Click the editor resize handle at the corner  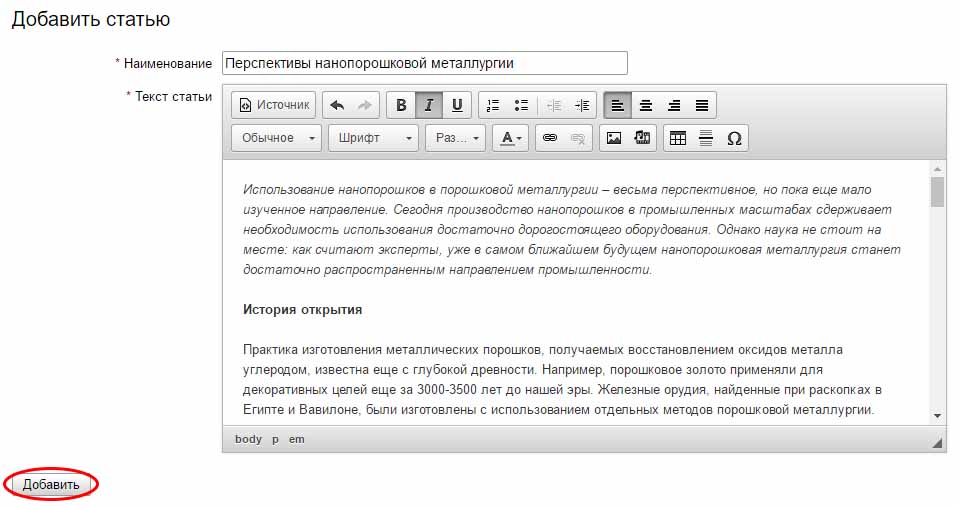(937, 443)
